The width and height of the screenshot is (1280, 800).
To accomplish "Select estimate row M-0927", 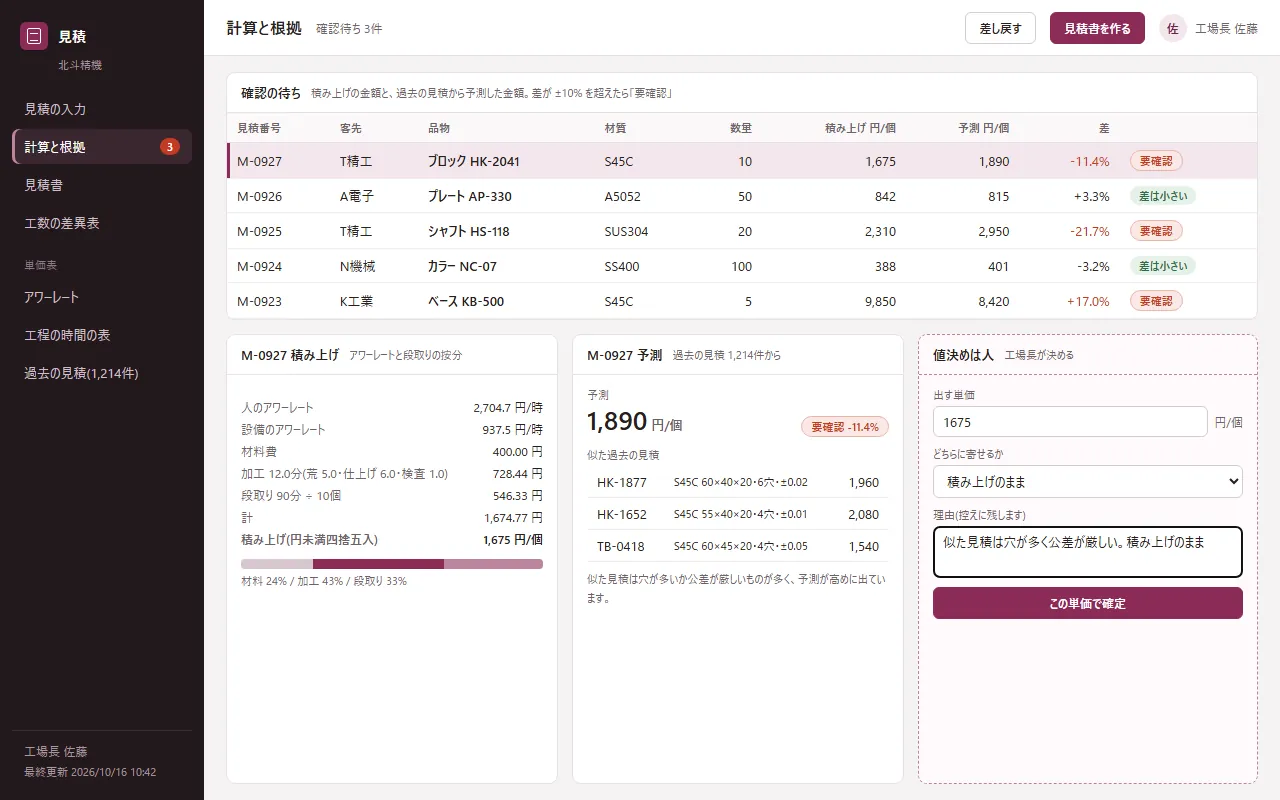I will coord(742,161).
